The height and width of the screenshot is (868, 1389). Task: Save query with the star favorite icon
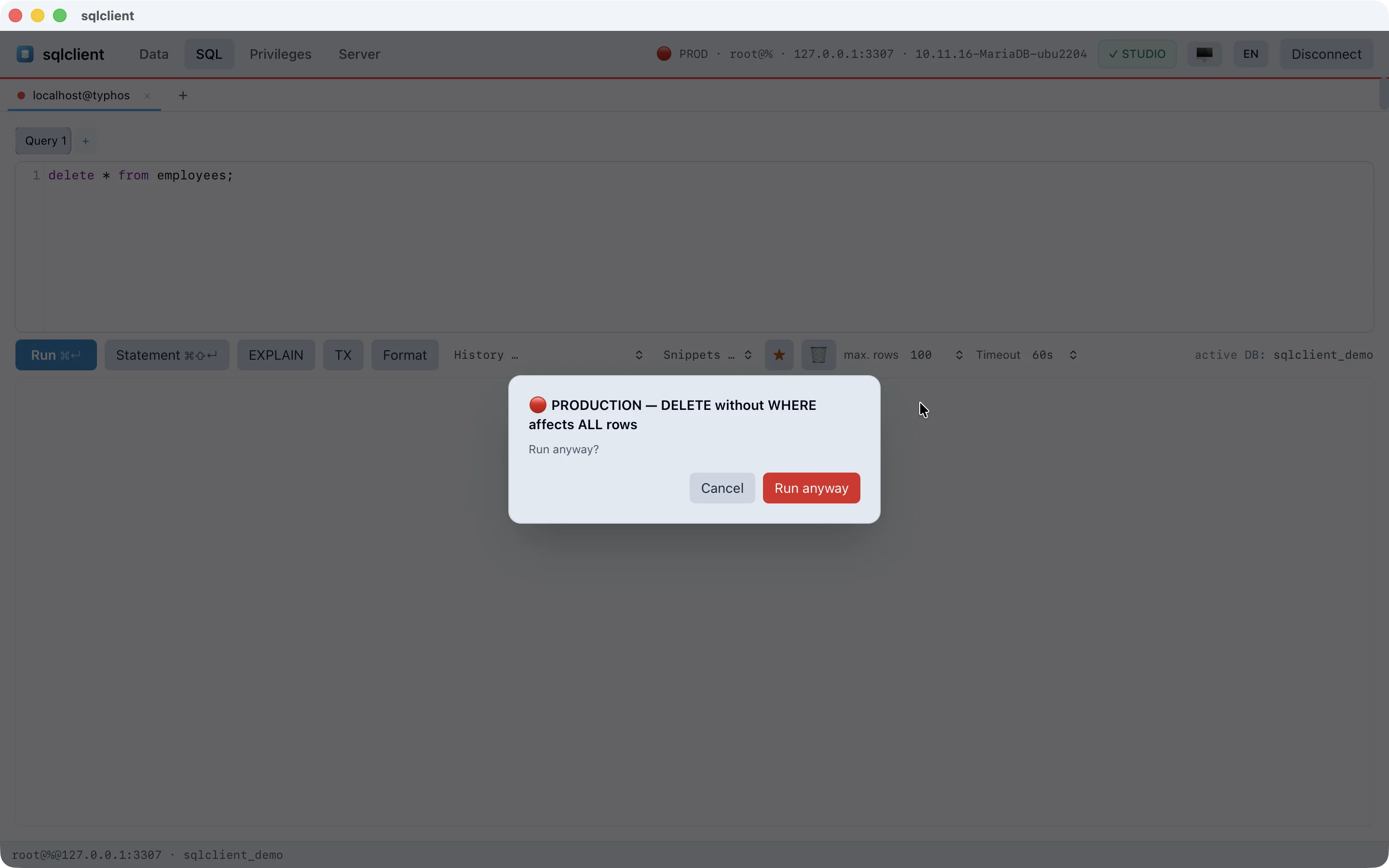[x=779, y=355]
